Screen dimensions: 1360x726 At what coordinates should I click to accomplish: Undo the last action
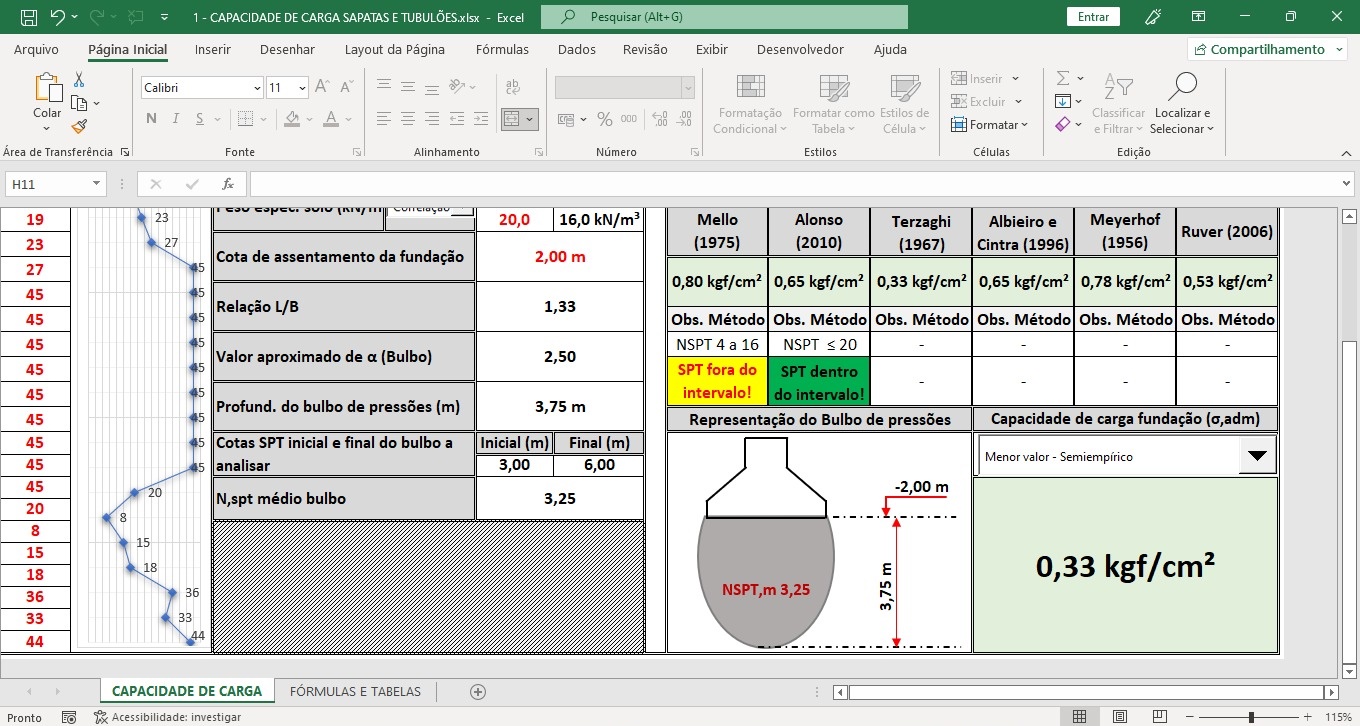coord(57,17)
